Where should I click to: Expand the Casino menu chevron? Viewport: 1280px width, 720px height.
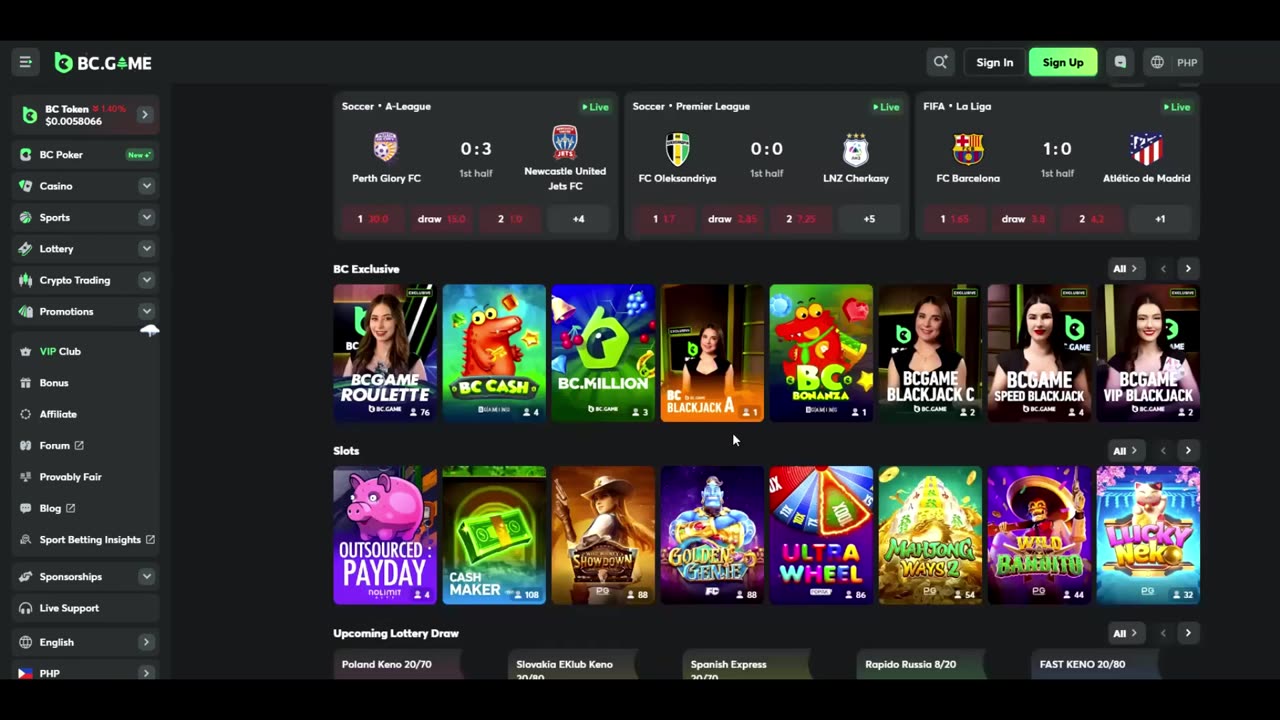click(146, 186)
